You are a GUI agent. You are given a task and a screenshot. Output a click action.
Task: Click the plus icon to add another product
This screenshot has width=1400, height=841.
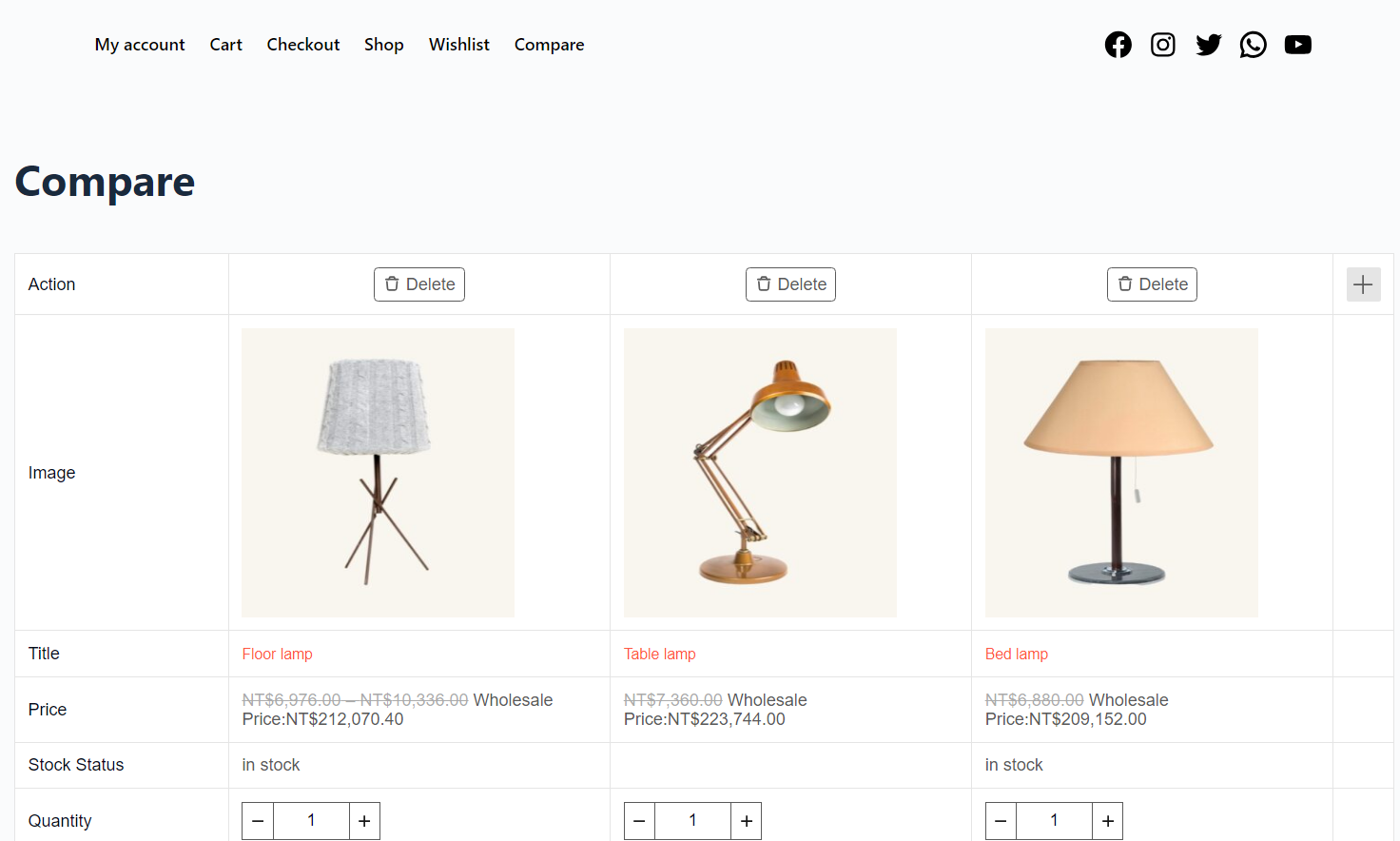(x=1363, y=284)
